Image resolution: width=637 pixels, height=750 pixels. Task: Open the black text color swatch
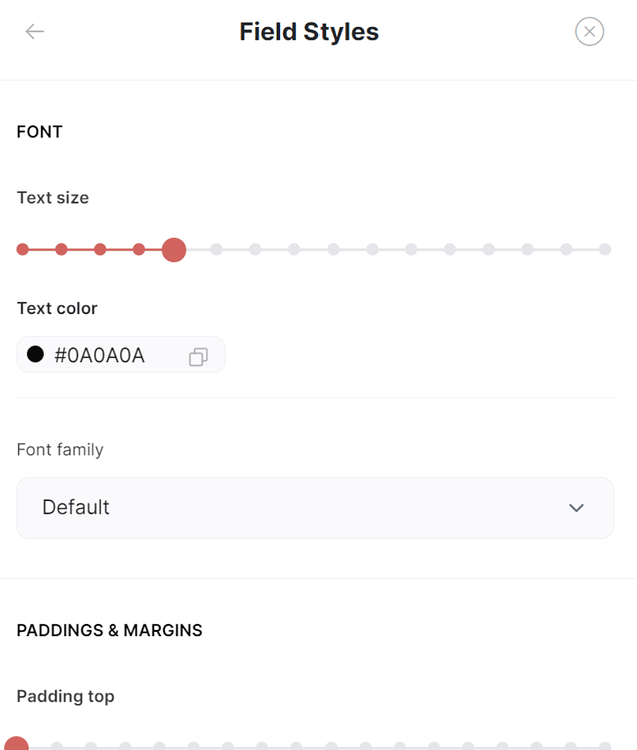[35, 354]
